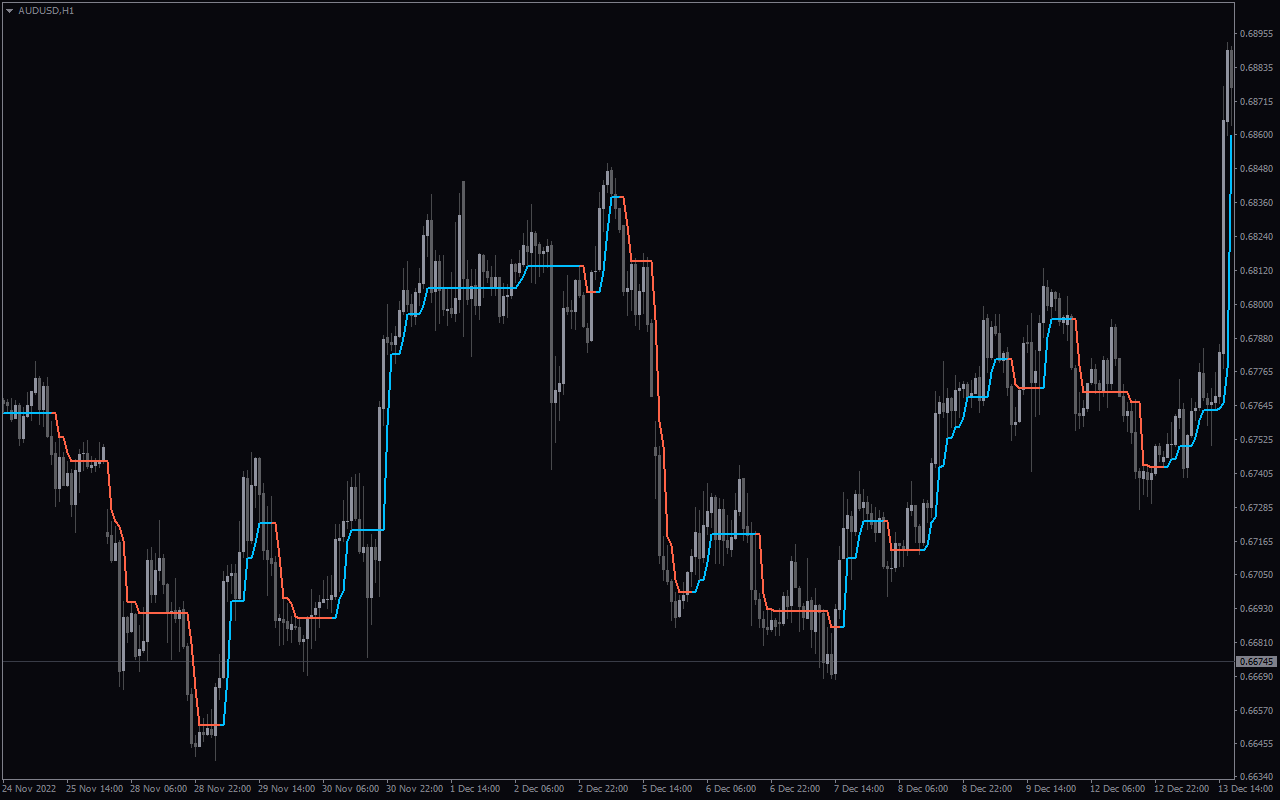Select the current price label 0.66745
The image size is (1280, 800).
(x=1257, y=662)
